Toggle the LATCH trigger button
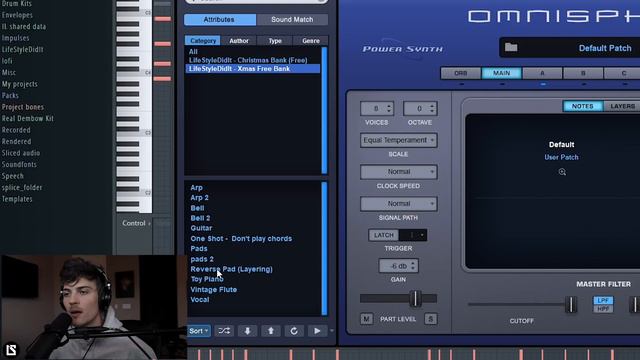 point(384,235)
